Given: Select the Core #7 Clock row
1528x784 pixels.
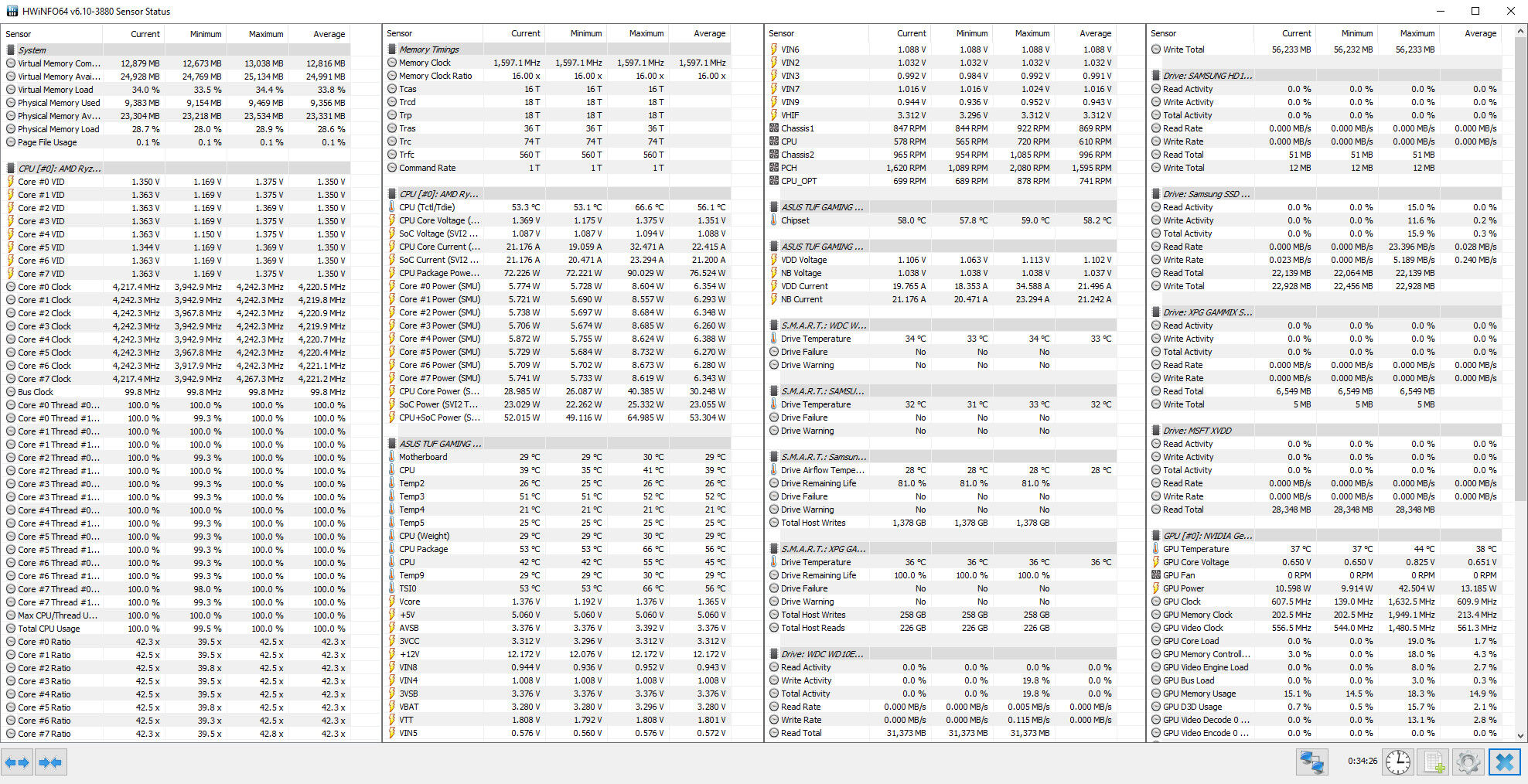Looking at the screenshot, I should [176, 379].
